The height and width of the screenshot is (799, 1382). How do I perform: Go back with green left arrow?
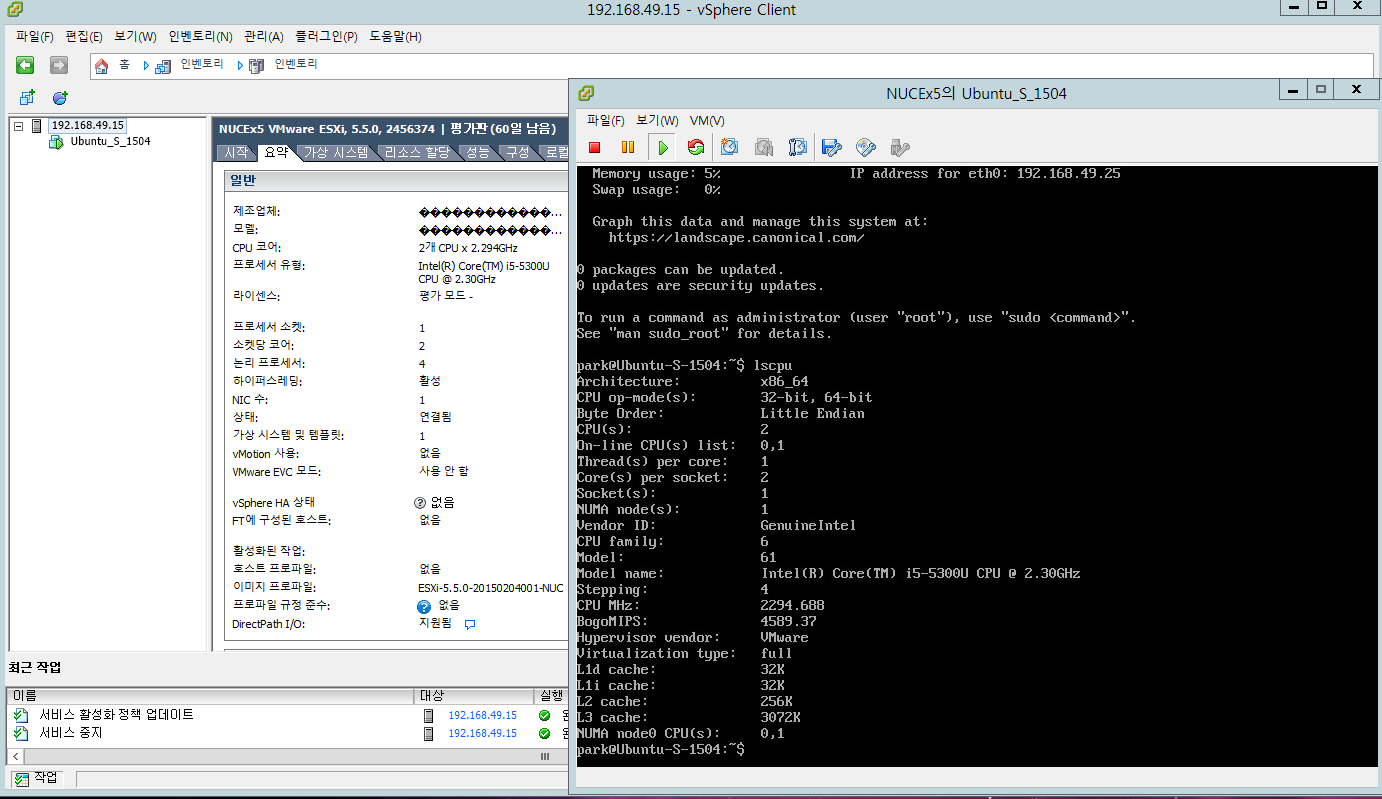(25, 65)
